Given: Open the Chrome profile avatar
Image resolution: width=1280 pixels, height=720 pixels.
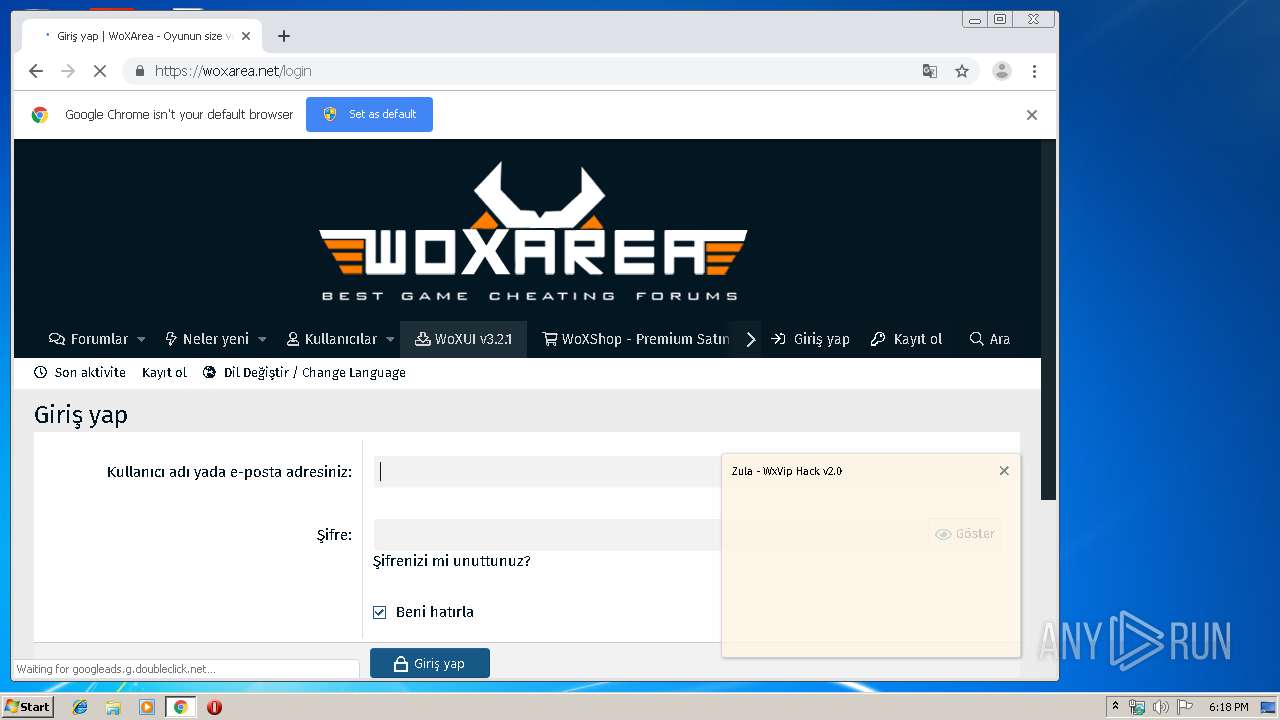Looking at the screenshot, I should point(1001,71).
